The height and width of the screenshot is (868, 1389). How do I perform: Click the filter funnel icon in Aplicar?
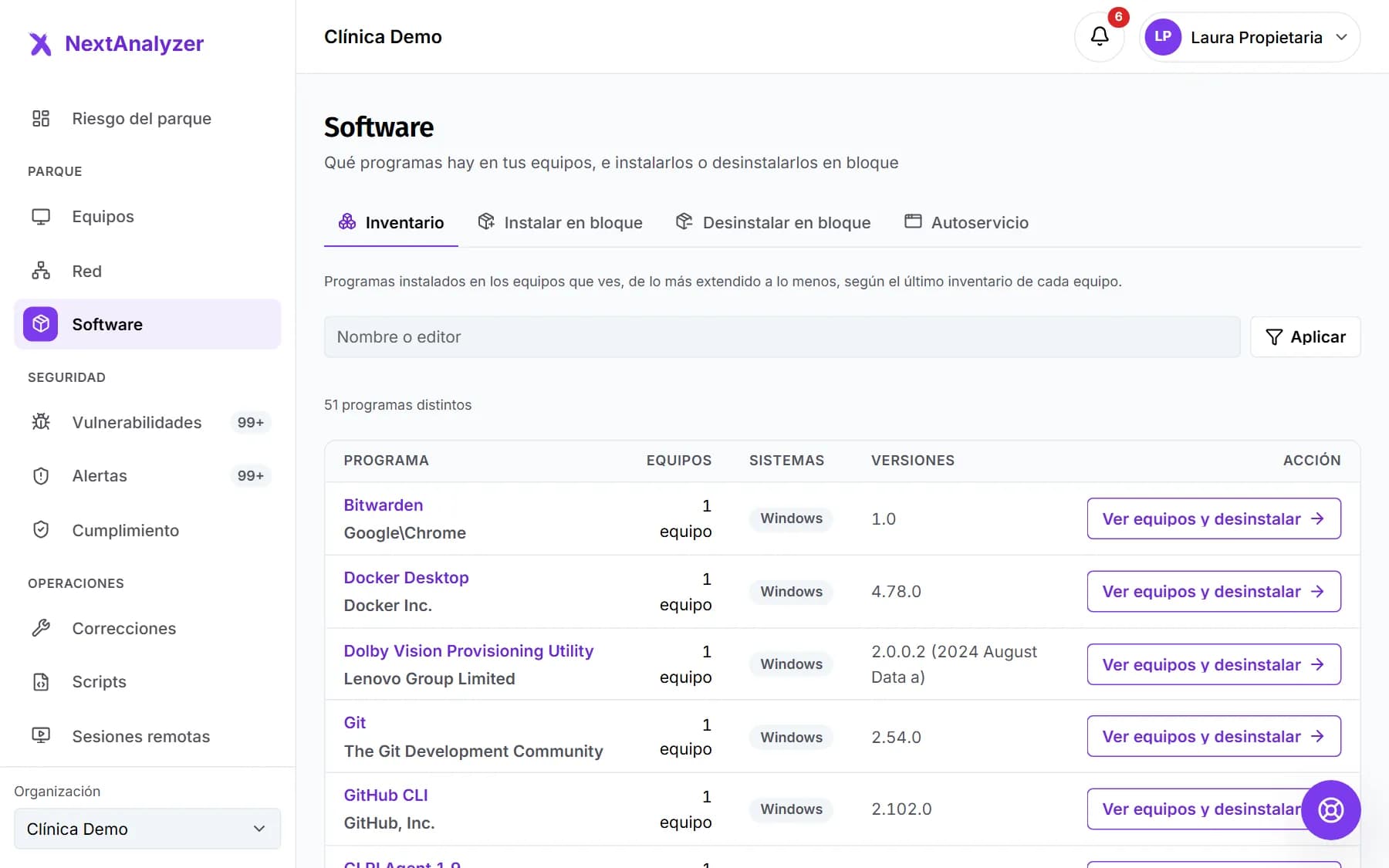[1274, 337]
